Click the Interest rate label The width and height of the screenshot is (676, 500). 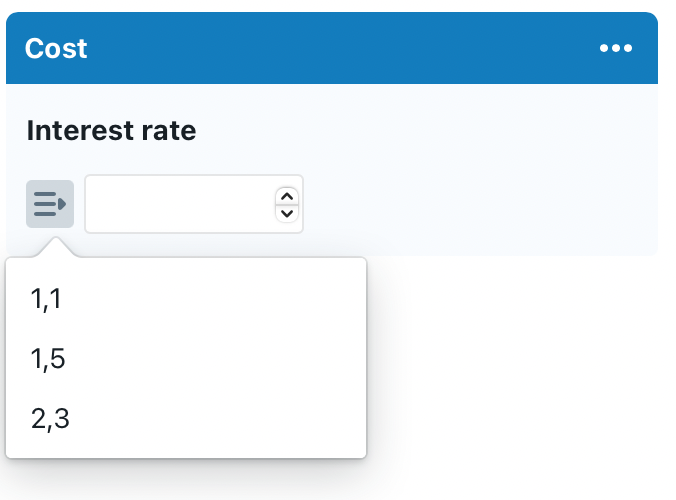click(x=111, y=131)
